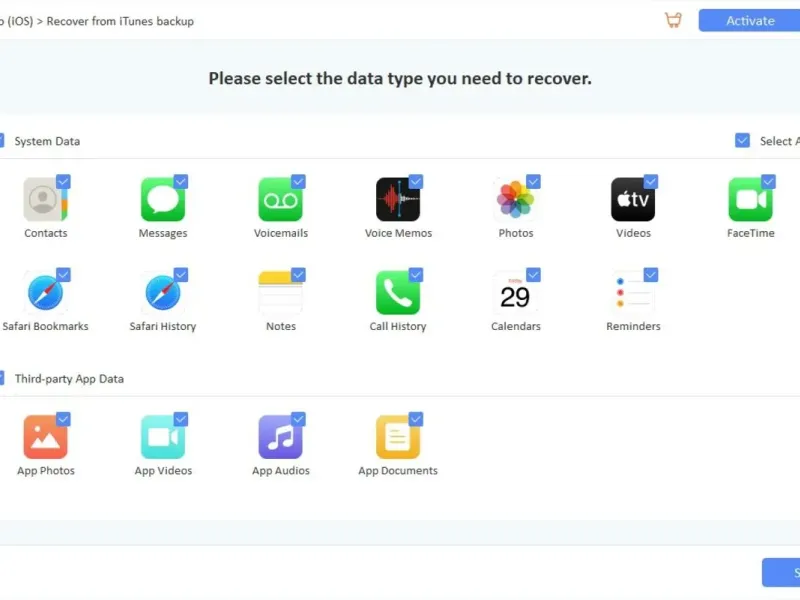Screen dimensions: 800x600
Task: Click the Safari History compass icon
Action: (x=163, y=293)
